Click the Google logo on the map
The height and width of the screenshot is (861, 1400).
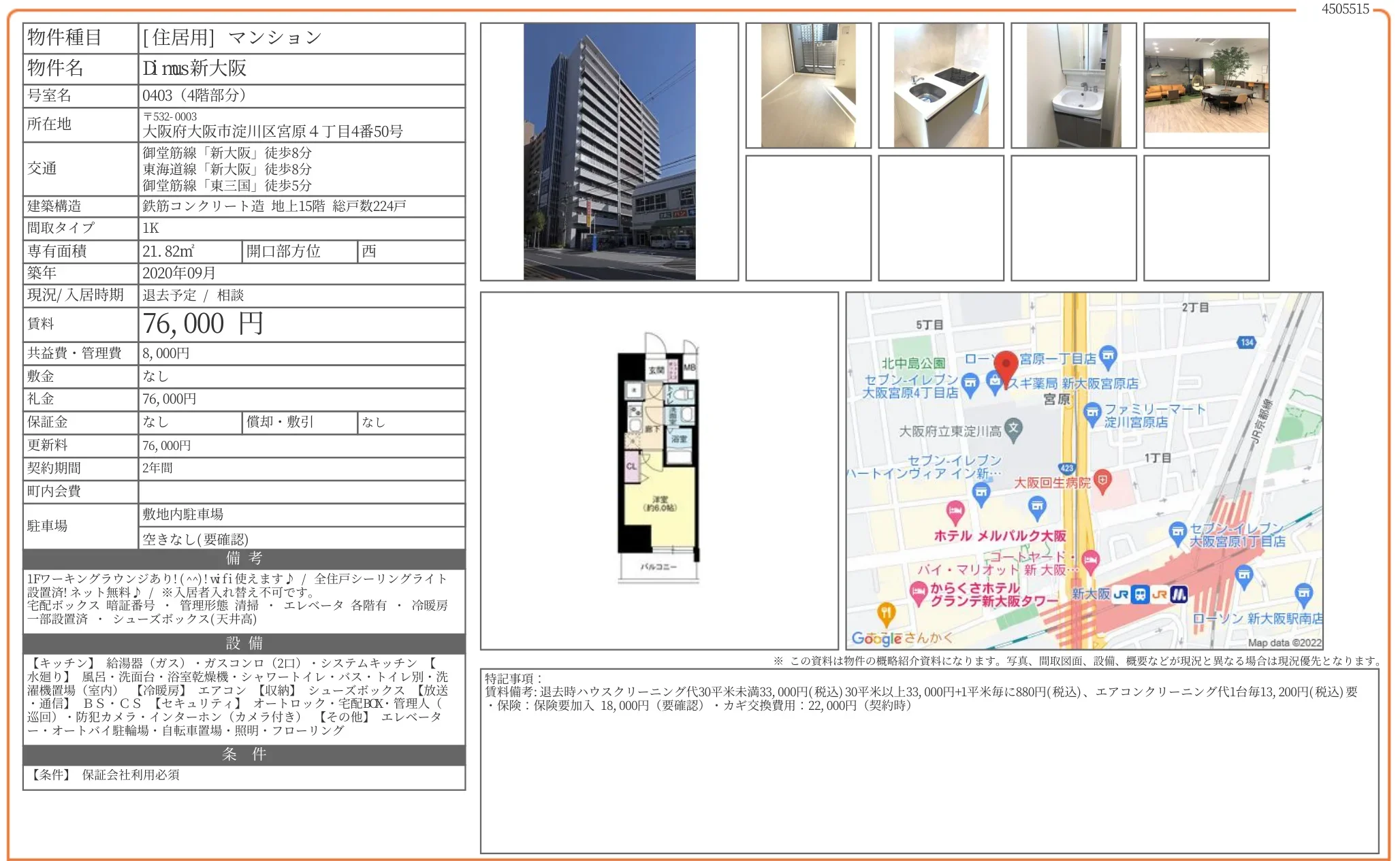[876, 638]
